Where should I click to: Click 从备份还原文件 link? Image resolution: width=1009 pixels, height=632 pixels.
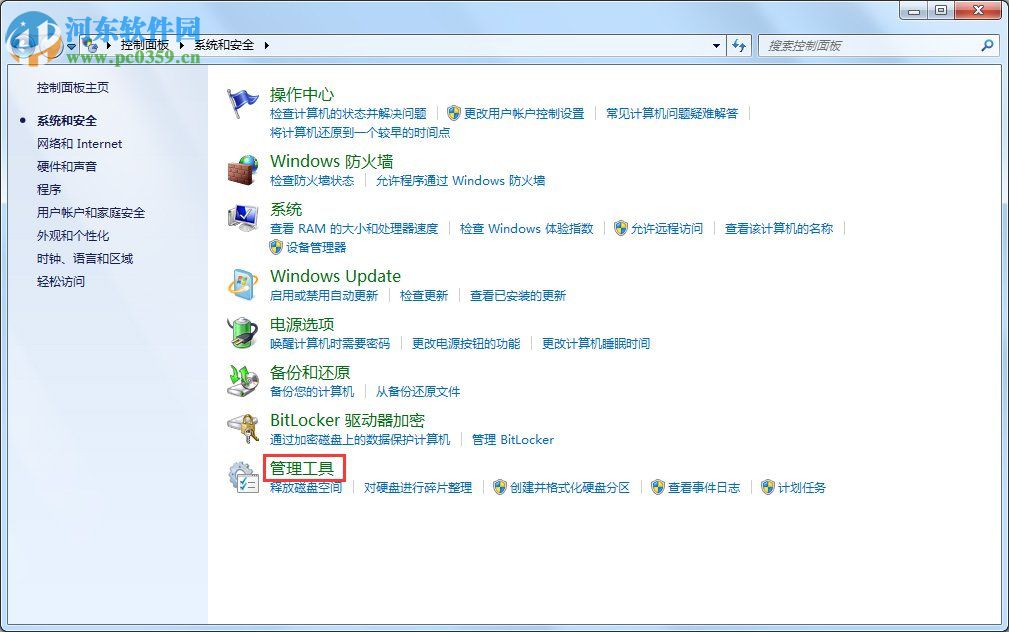click(x=417, y=391)
